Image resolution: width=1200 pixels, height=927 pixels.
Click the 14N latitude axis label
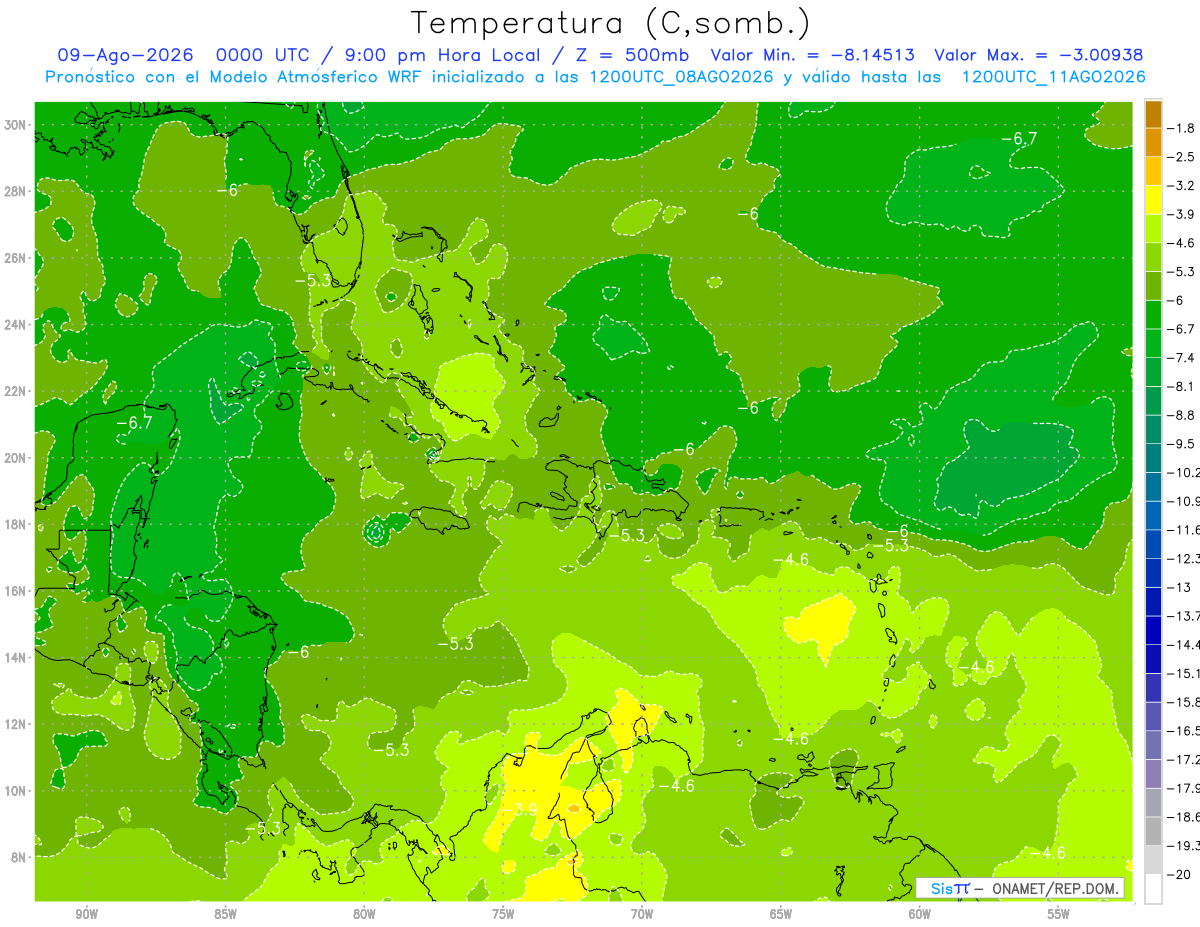[16, 658]
